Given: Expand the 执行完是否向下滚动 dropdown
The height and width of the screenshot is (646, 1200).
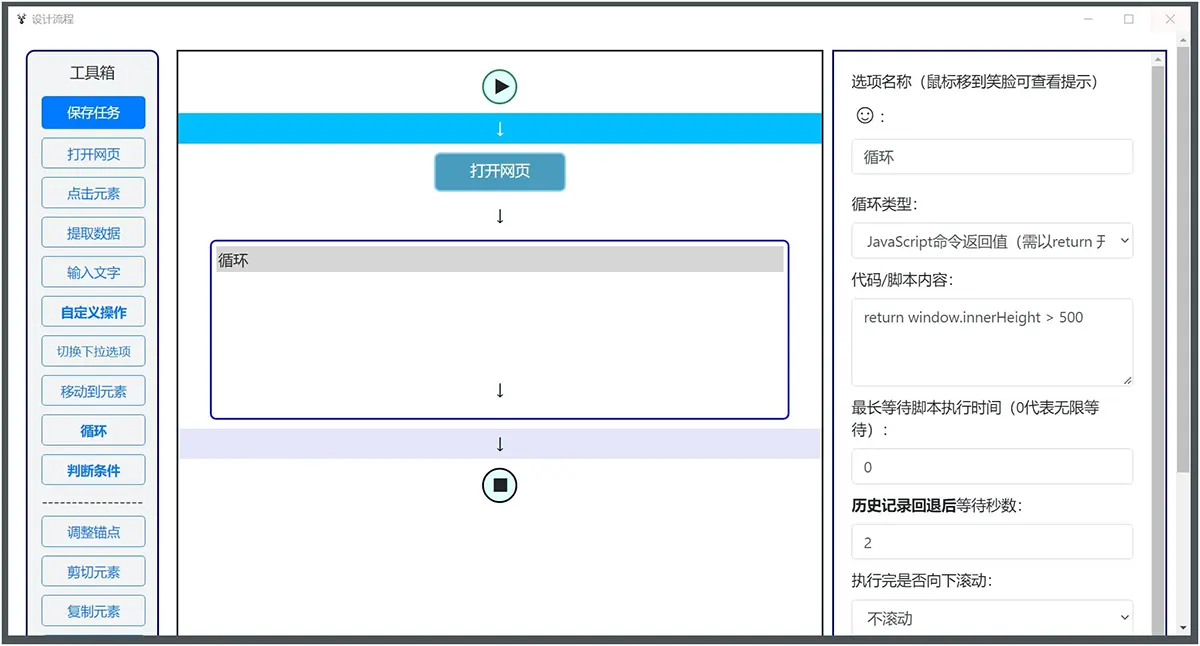Looking at the screenshot, I should [991, 618].
